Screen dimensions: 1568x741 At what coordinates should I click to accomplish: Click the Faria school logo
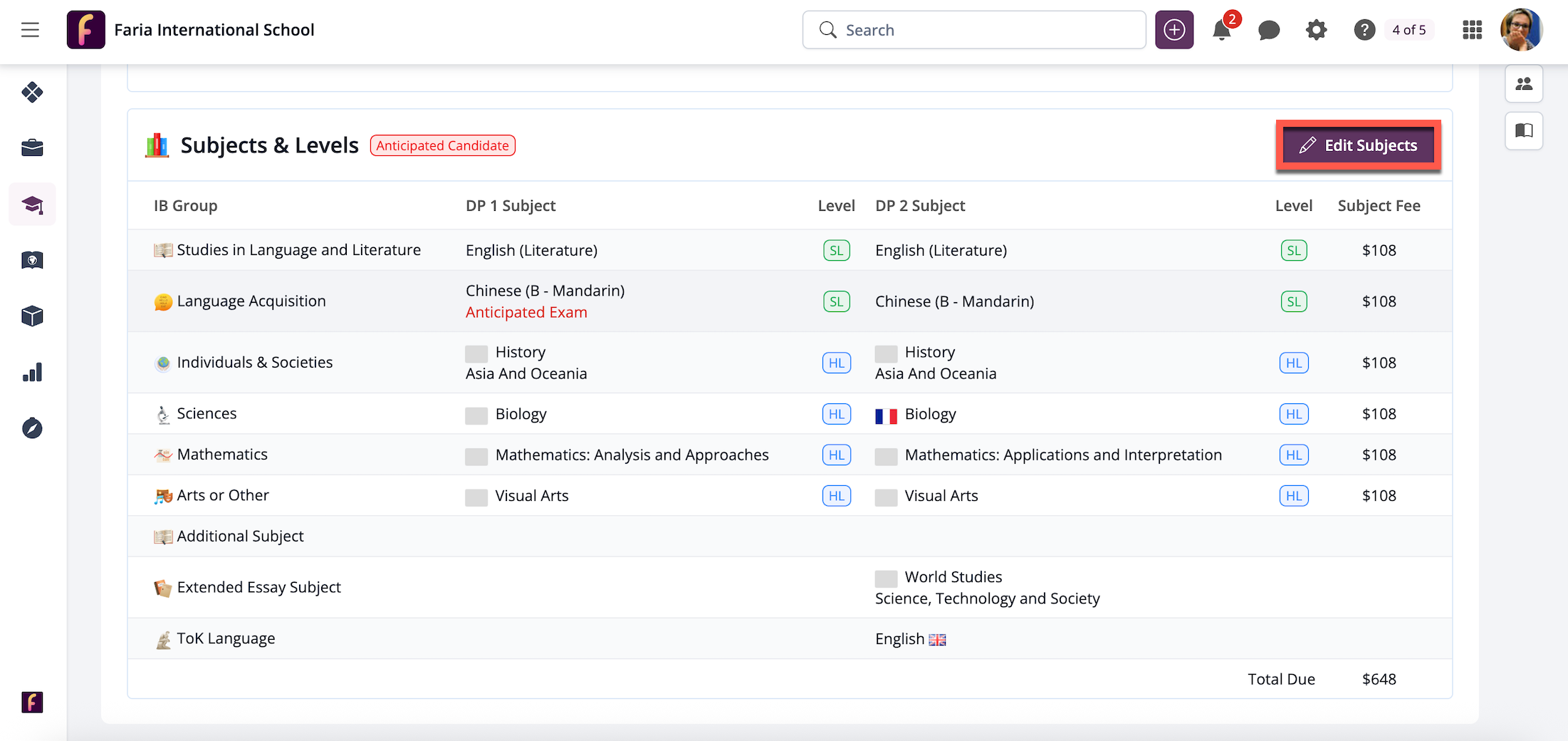(x=86, y=30)
